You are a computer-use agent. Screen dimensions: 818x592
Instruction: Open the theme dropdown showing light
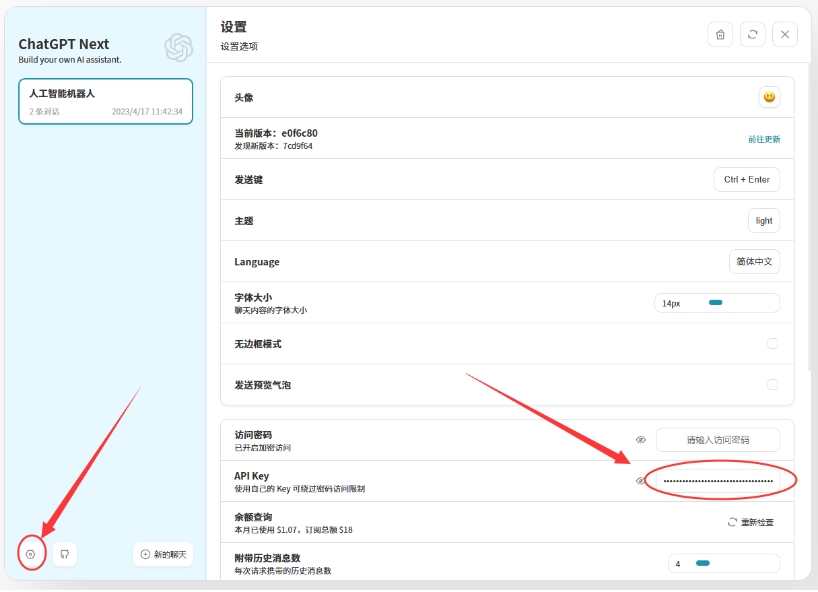pos(764,221)
